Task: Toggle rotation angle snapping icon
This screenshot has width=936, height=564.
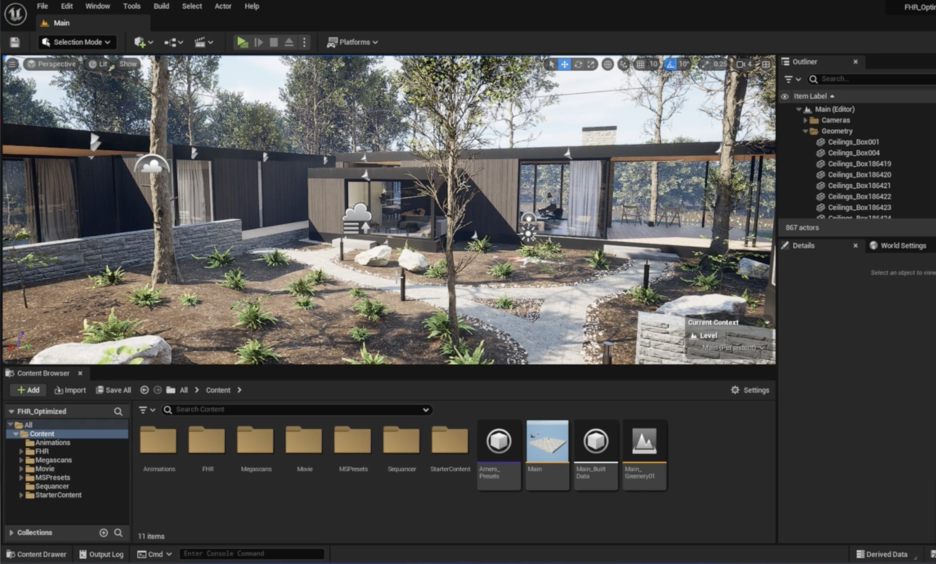Action: 670,64
